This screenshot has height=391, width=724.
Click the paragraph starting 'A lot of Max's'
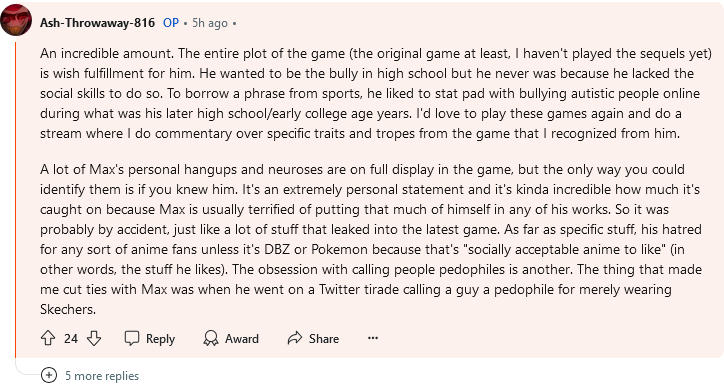pyautogui.click(x=371, y=239)
